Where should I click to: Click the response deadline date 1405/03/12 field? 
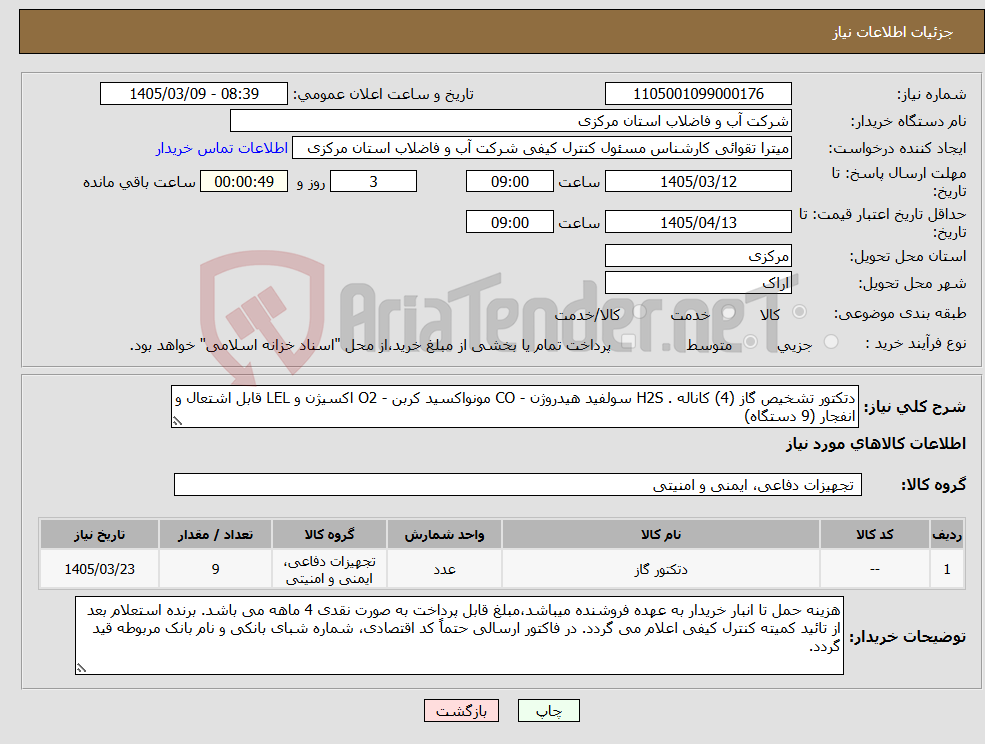[698, 182]
